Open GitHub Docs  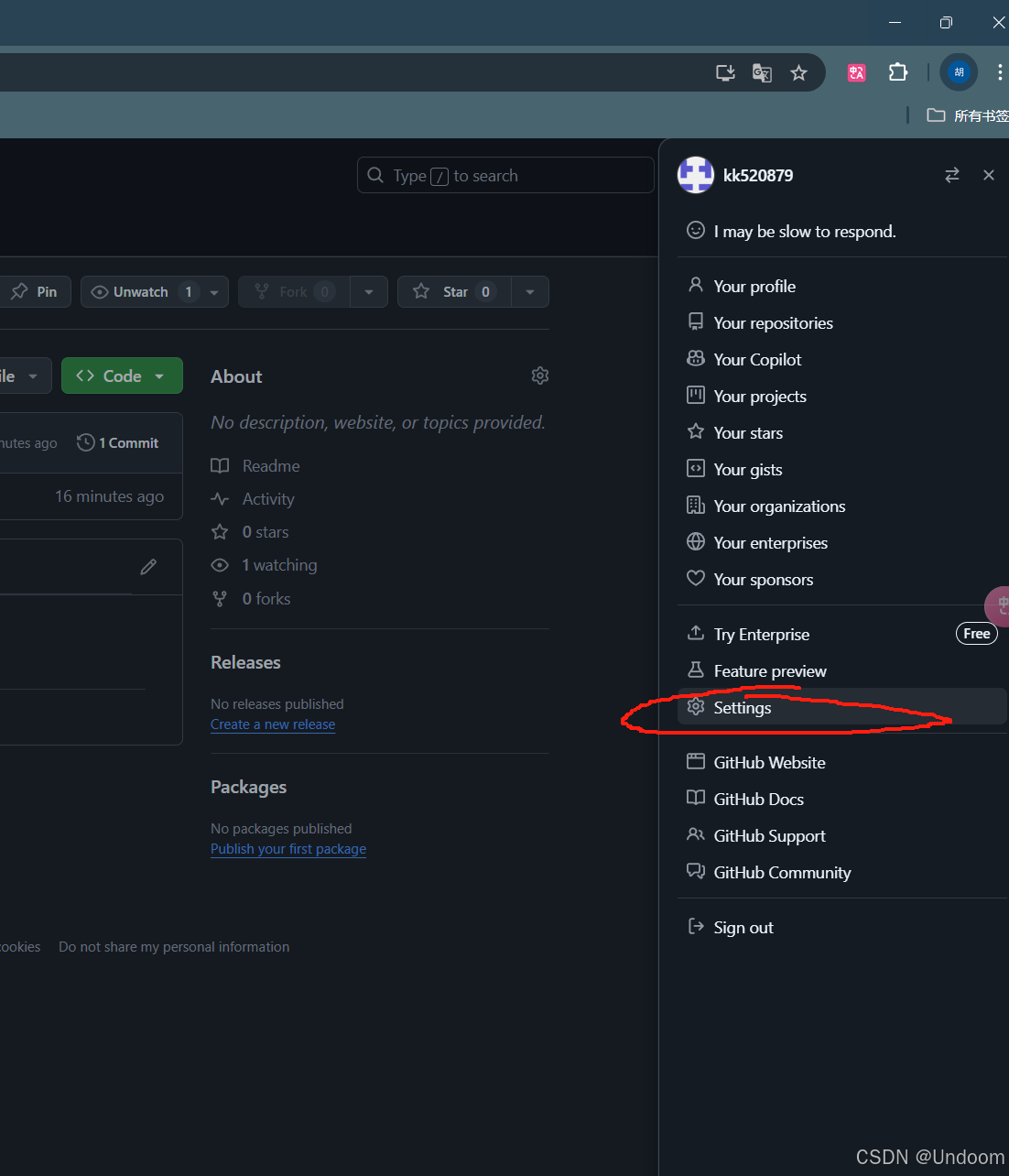[x=841, y=799]
